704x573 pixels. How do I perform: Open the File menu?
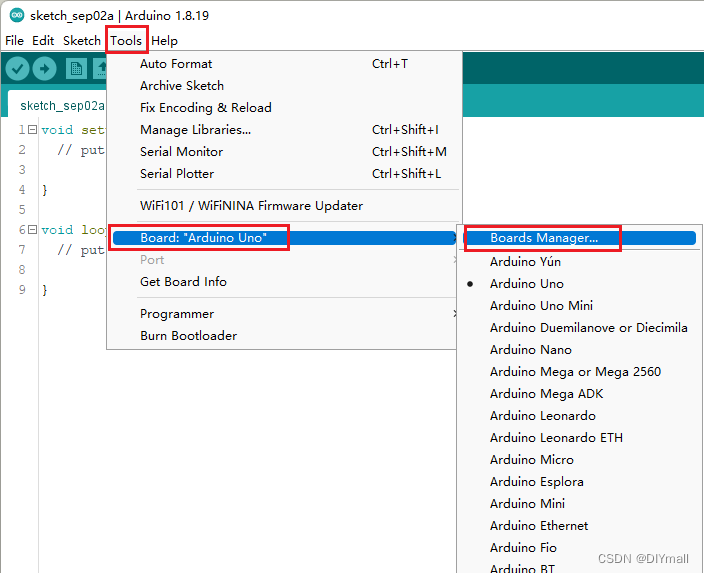tap(14, 41)
